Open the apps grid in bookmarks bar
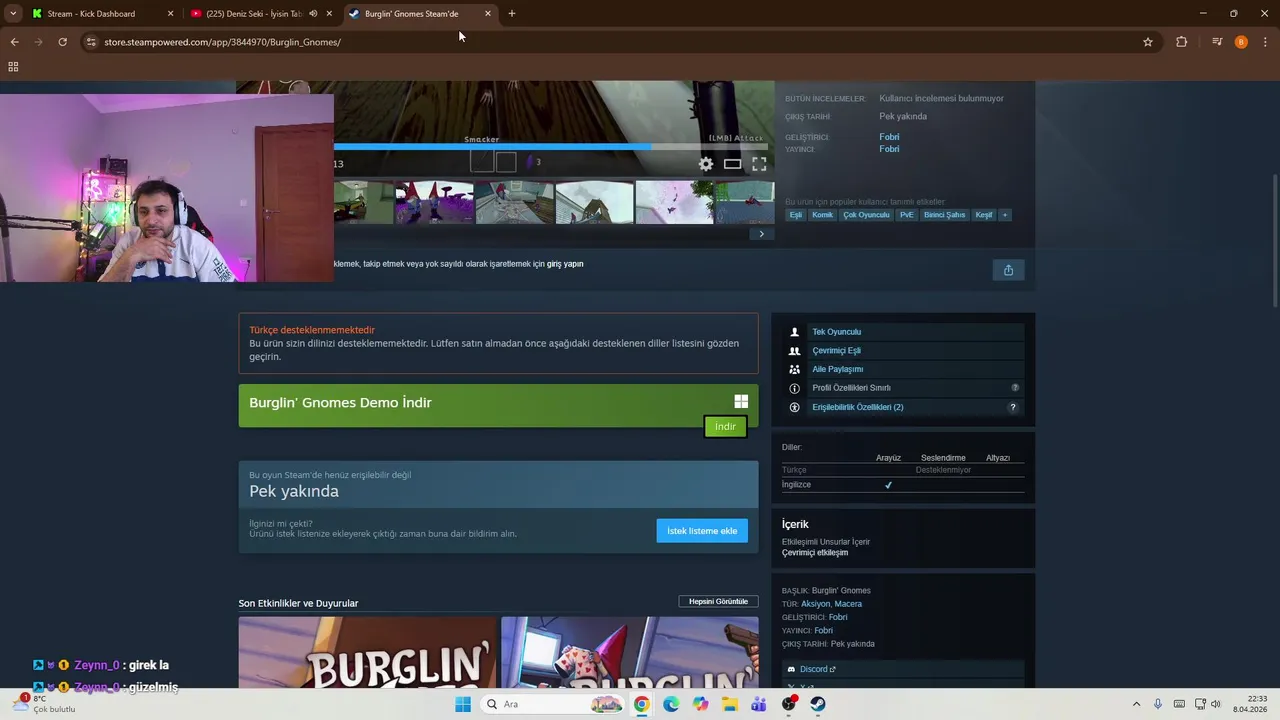Screen dimensions: 1280x720 point(13,67)
